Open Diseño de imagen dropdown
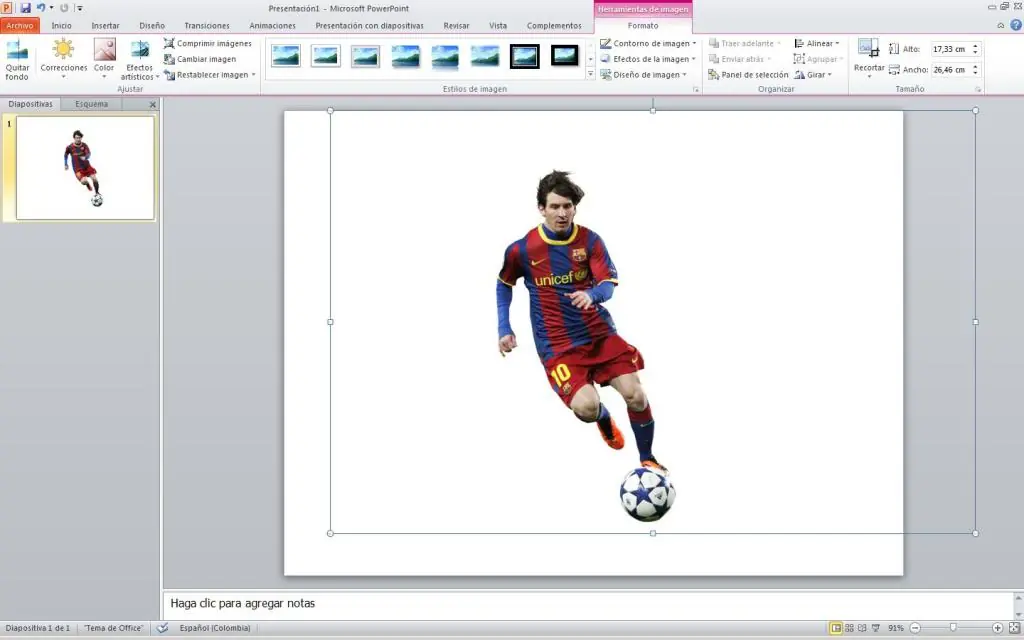This screenshot has height=640, width=1024. [644, 74]
